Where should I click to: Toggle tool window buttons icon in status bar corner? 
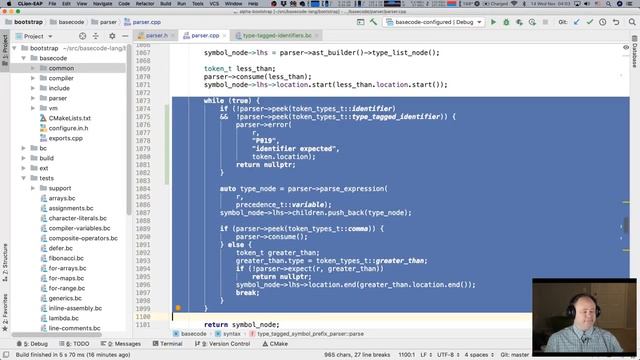coord(6,355)
